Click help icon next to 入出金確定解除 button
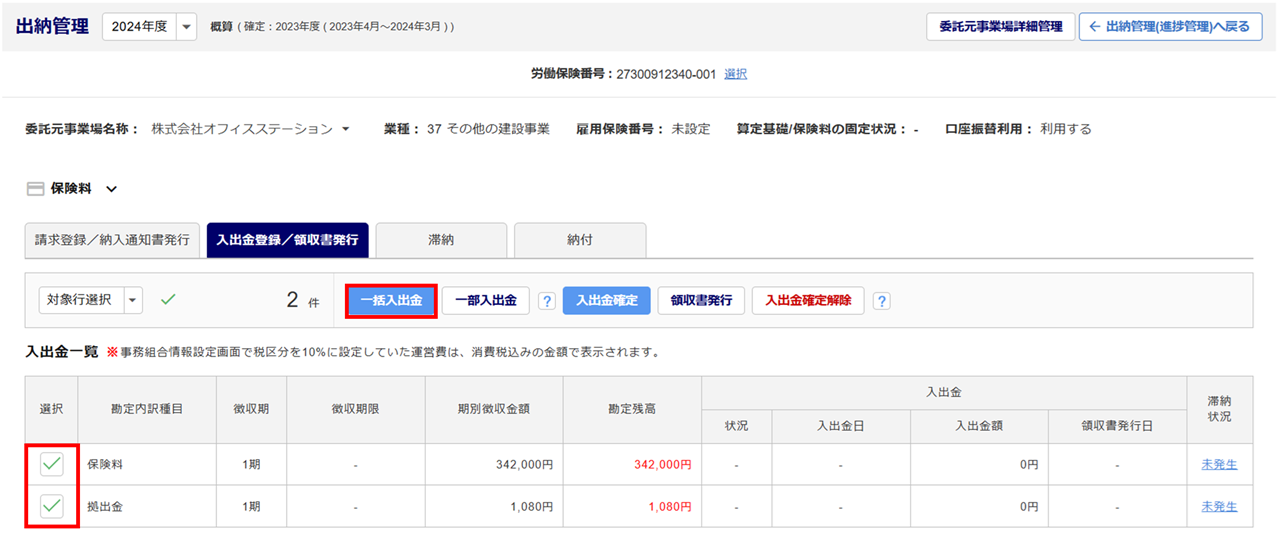 tap(881, 301)
